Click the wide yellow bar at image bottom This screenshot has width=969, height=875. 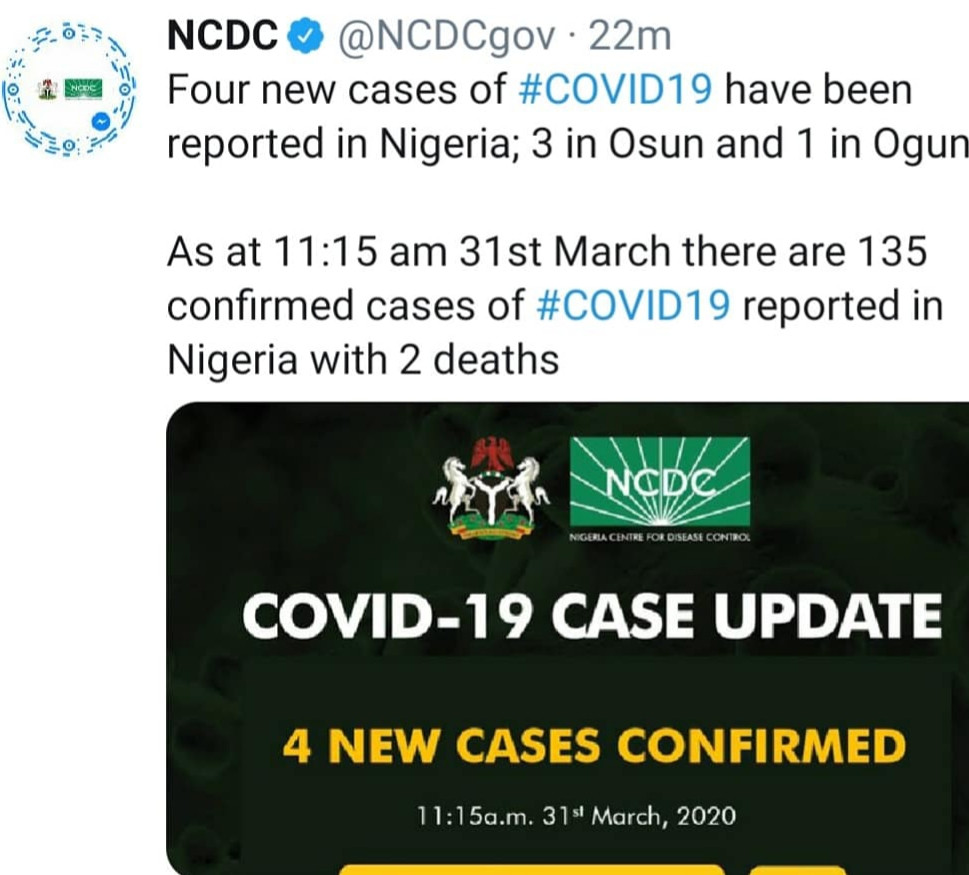point(531,870)
